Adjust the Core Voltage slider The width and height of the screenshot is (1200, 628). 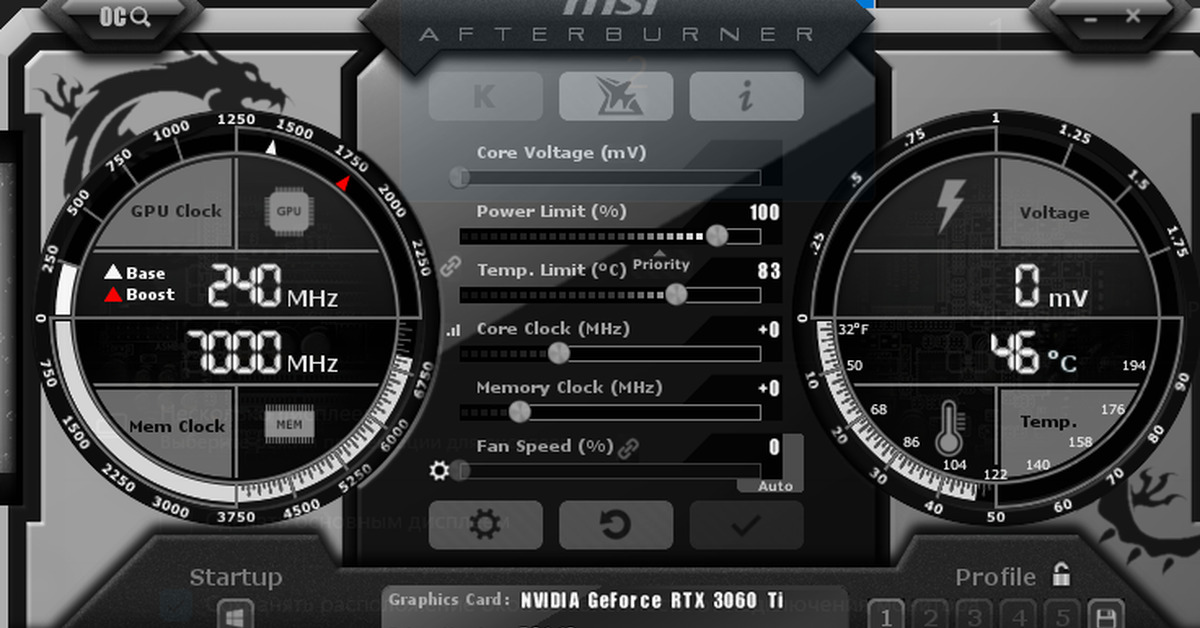609,177
